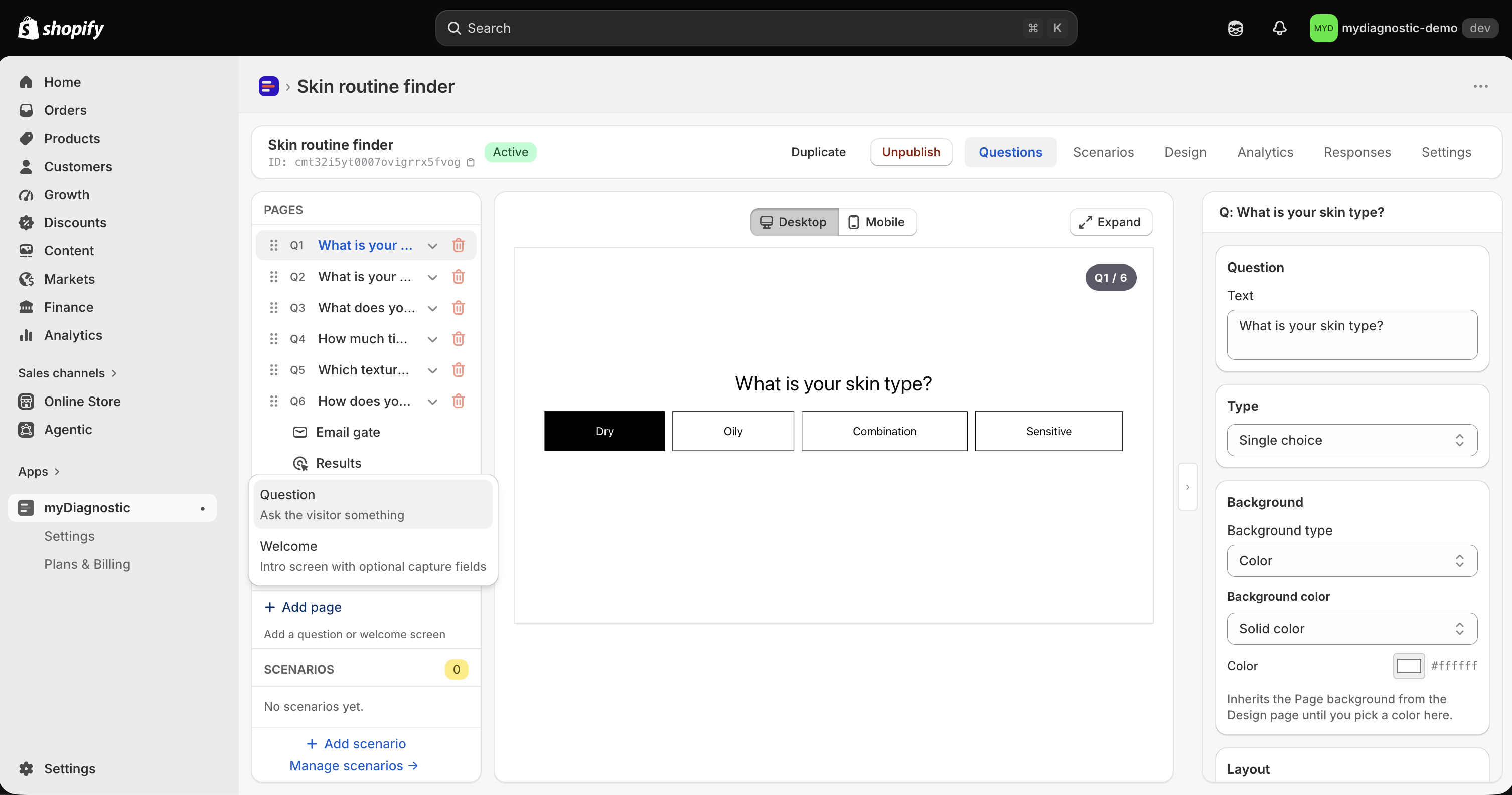Open the three-dots more menu
The height and width of the screenshot is (795, 1512).
pyautogui.click(x=1480, y=86)
